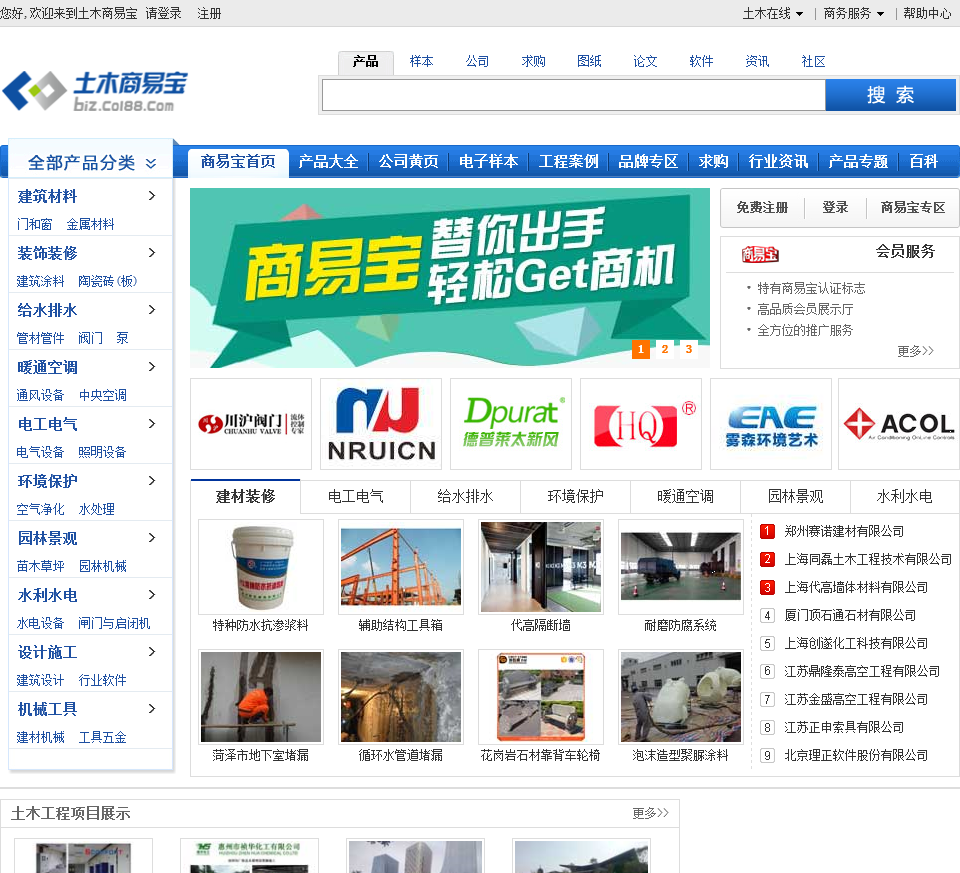The width and height of the screenshot is (960, 873).
Task: Open 产品大全 in the navigation bar
Action: pyautogui.click(x=328, y=162)
